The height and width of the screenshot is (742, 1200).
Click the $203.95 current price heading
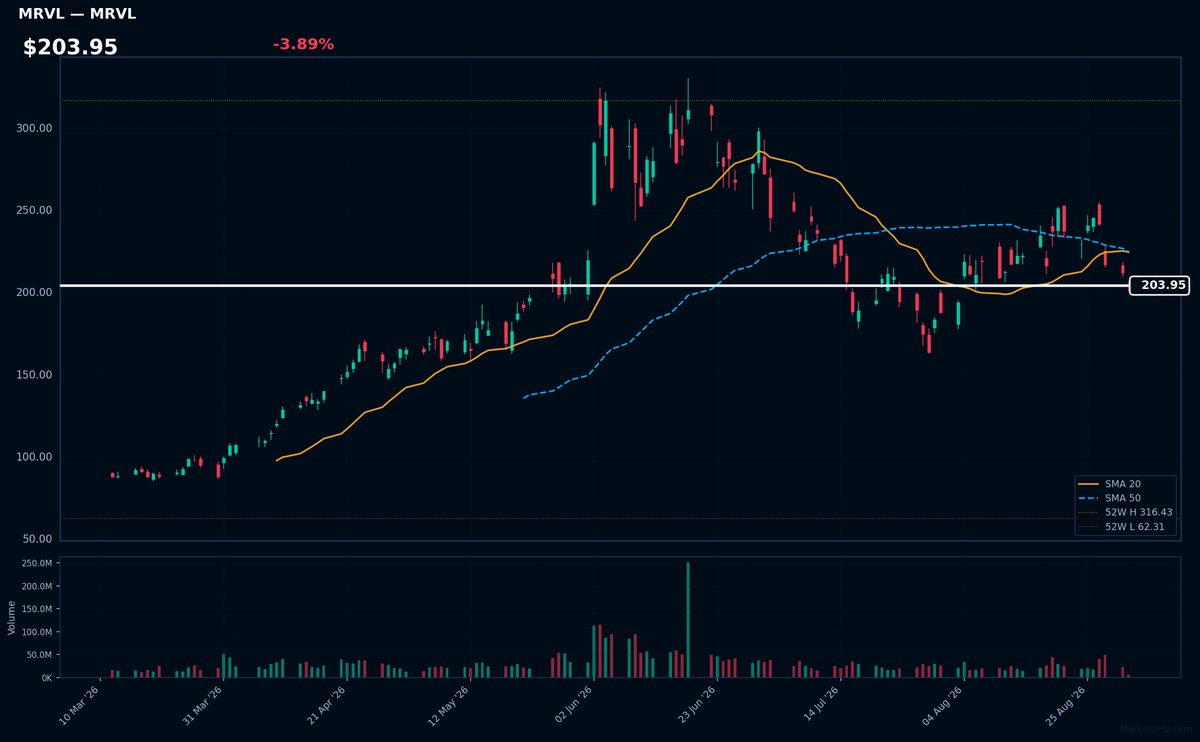point(70,47)
